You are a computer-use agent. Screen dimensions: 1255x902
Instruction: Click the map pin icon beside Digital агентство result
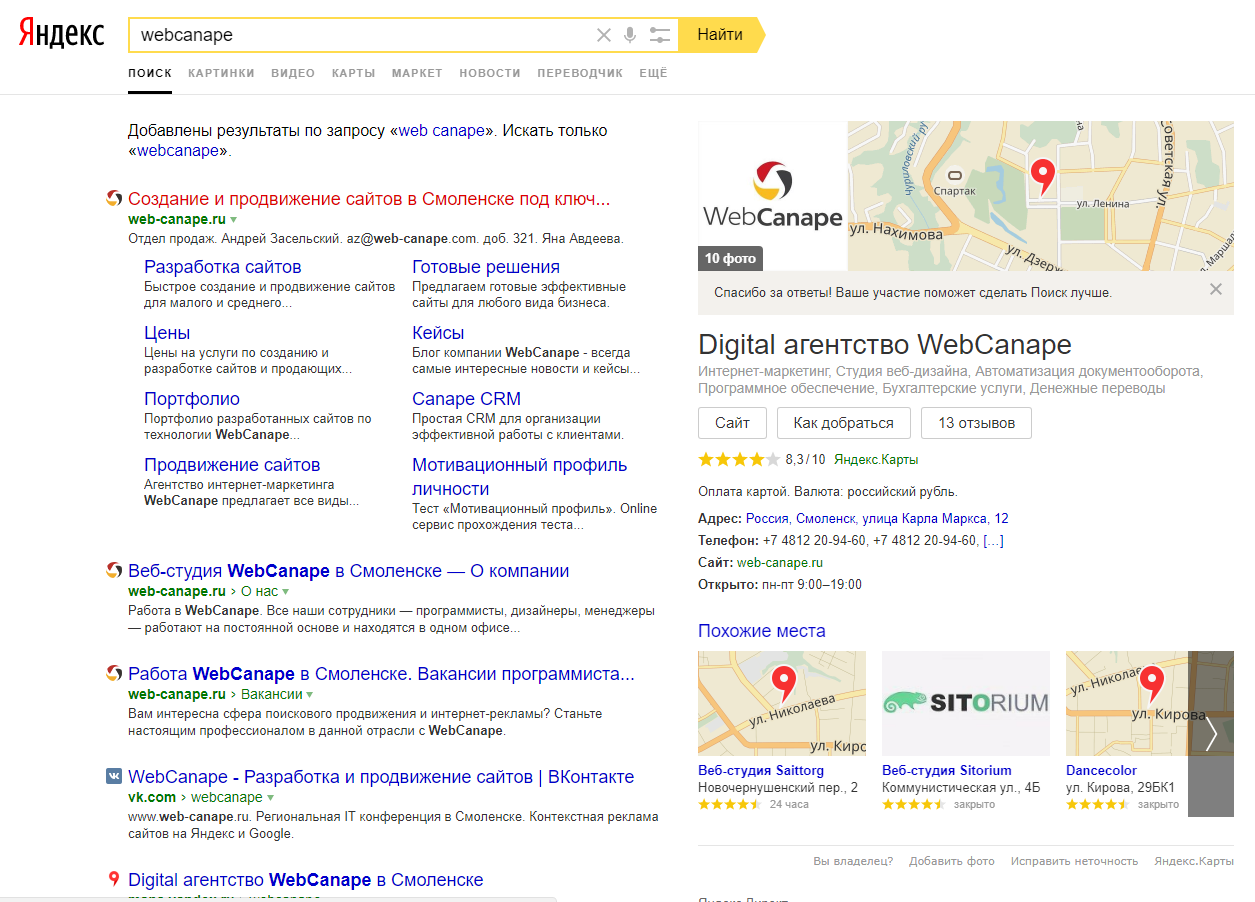click(x=114, y=880)
